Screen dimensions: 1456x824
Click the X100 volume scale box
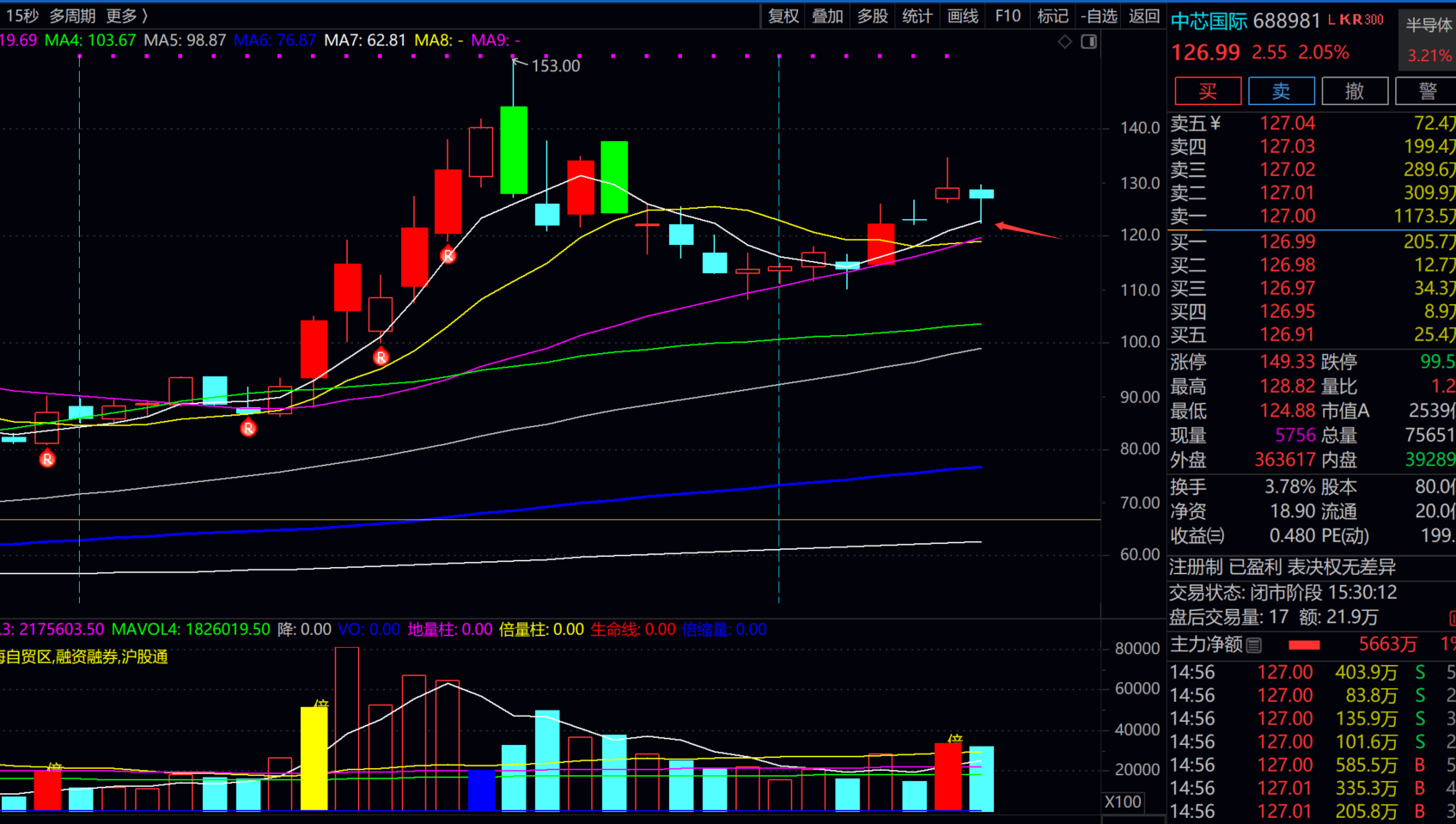(1123, 802)
